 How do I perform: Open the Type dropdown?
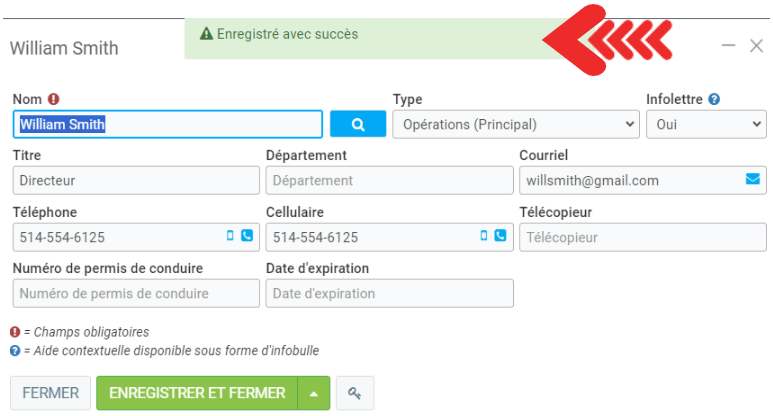pyautogui.click(x=515, y=124)
